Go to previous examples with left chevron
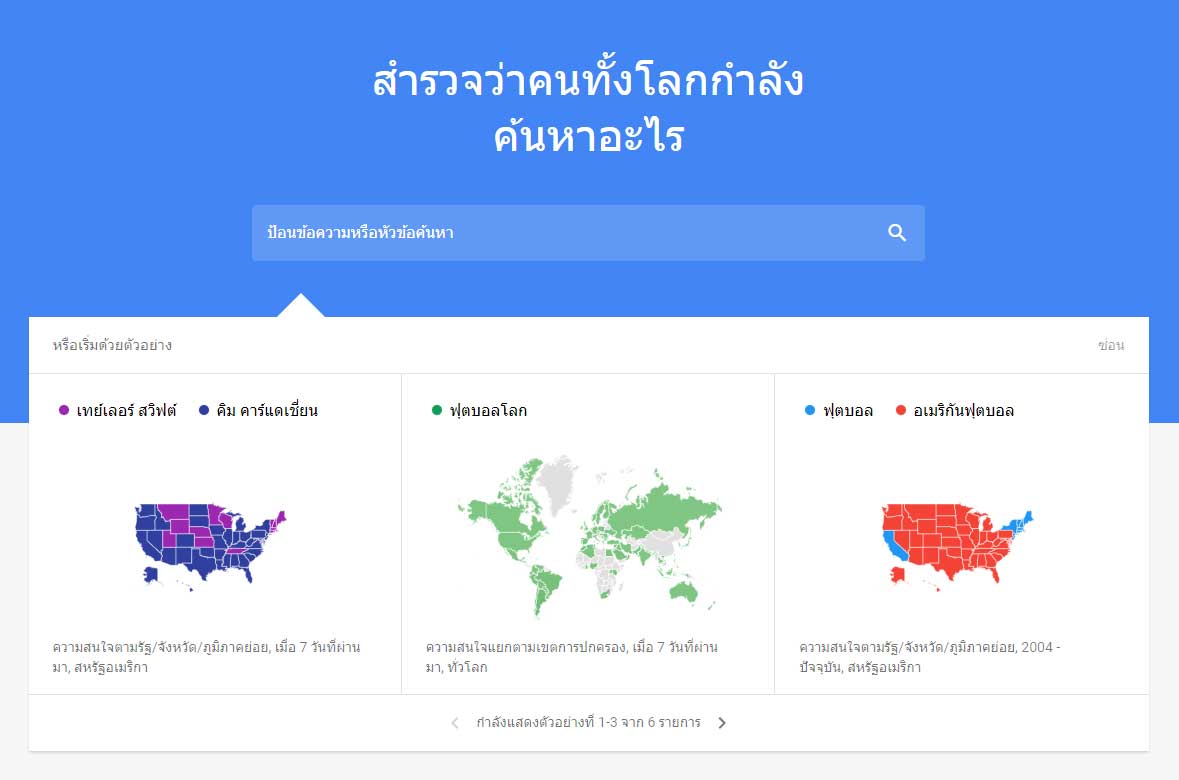Screen dimensions: 1179x780 pos(455,723)
